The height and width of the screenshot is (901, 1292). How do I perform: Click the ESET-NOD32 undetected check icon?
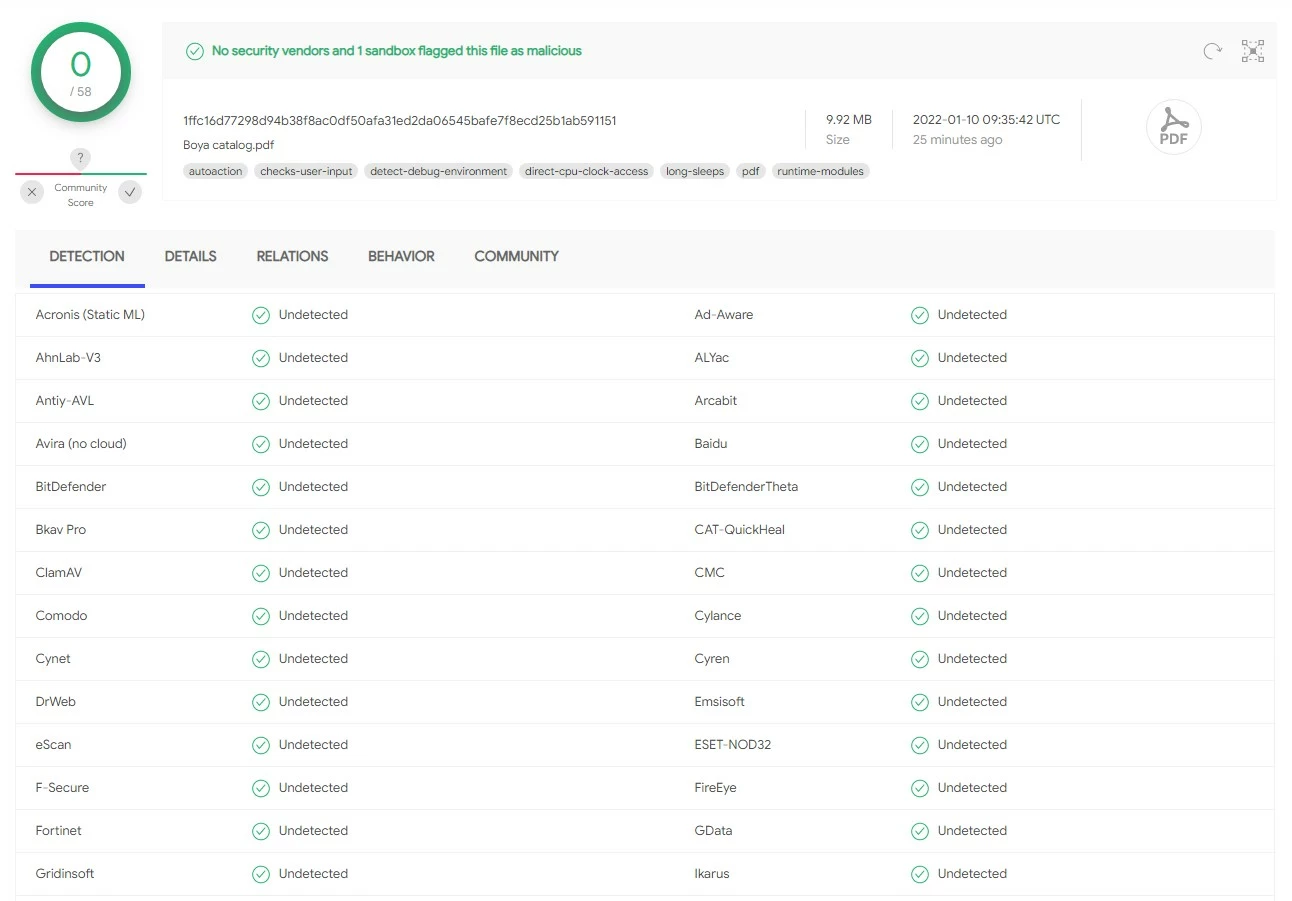click(x=920, y=745)
